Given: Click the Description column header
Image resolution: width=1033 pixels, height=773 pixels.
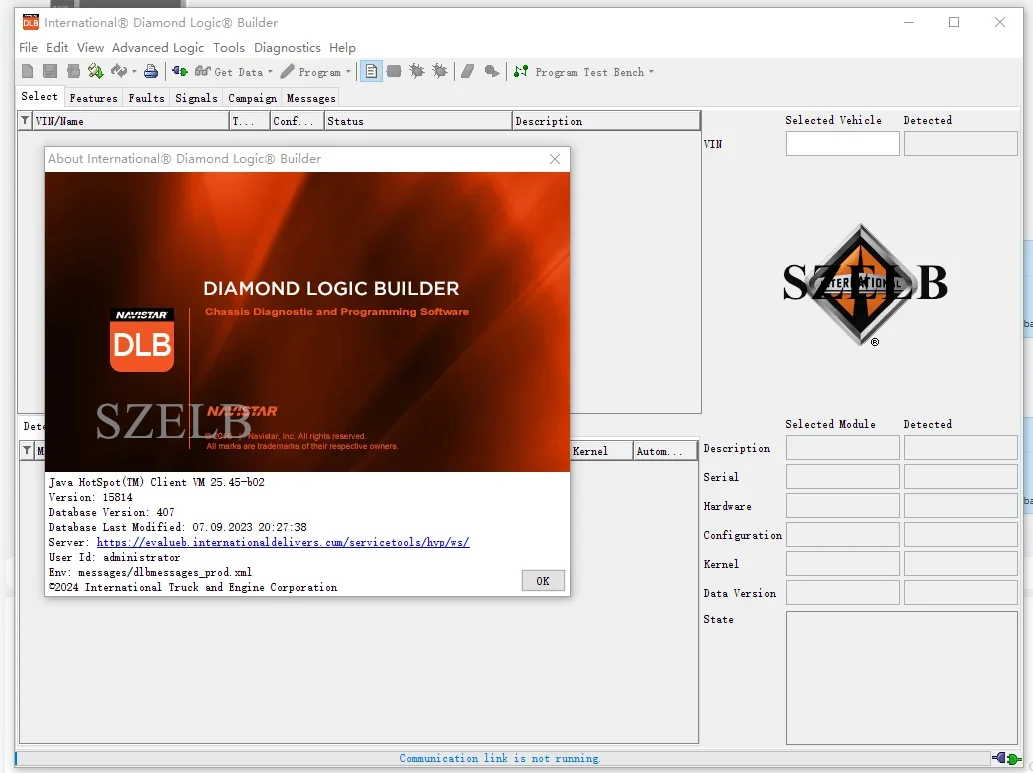Looking at the screenshot, I should [605, 121].
